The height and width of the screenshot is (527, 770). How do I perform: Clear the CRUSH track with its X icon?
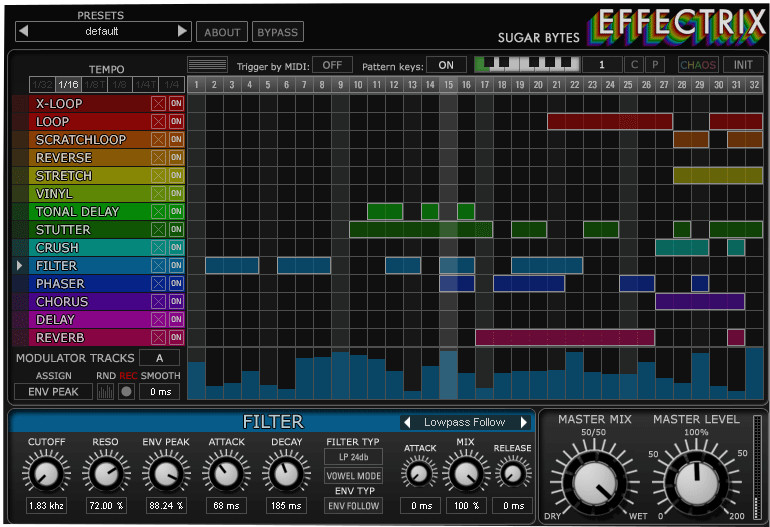coord(158,248)
